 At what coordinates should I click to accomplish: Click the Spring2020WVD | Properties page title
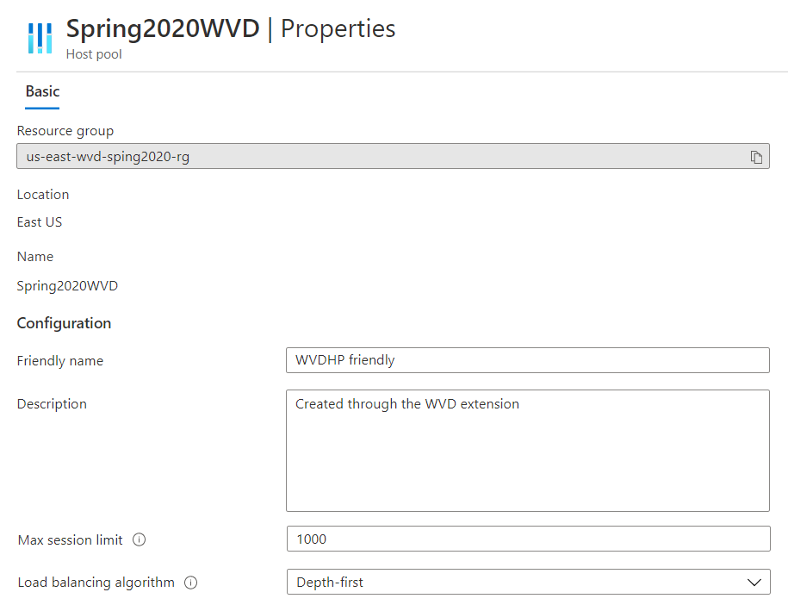(x=231, y=29)
